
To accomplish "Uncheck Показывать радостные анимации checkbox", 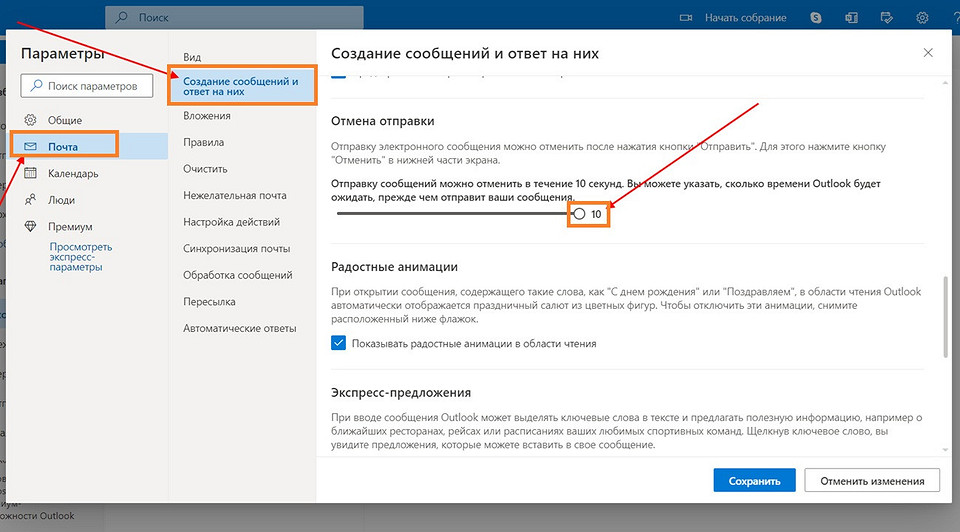I will pos(339,343).
